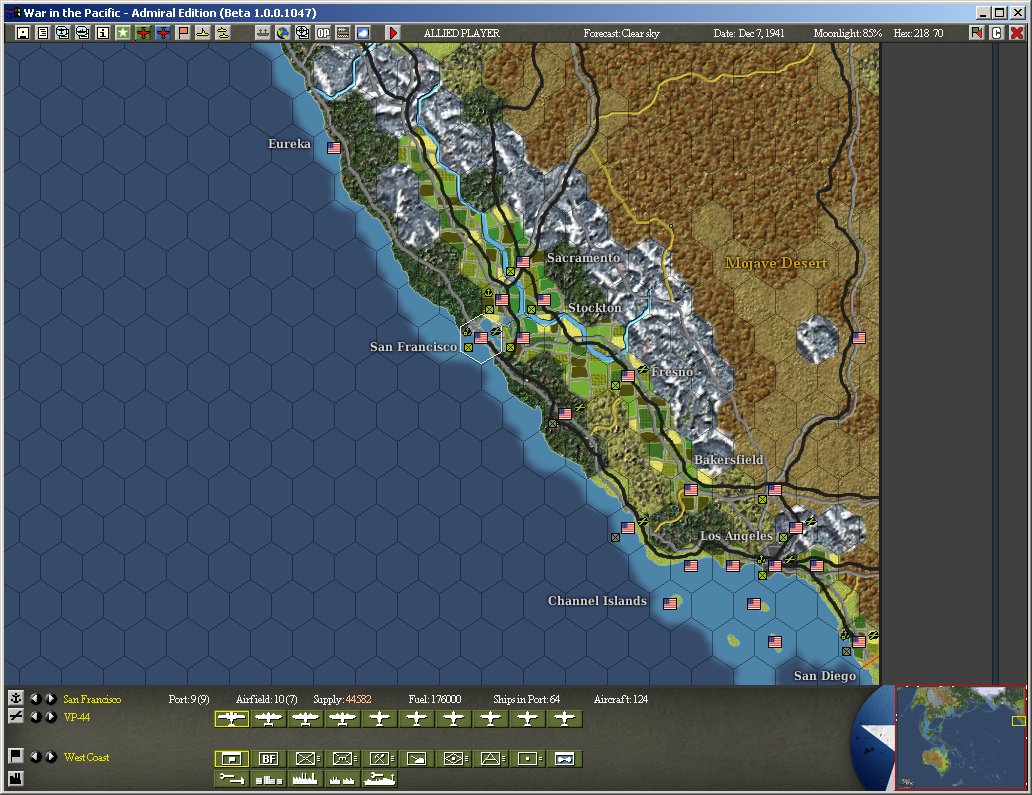Image resolution: width=1032 pixels, height=795 pixels.
Task: Click the crosshair target toolbar icon
Action: tap(303, 33)
